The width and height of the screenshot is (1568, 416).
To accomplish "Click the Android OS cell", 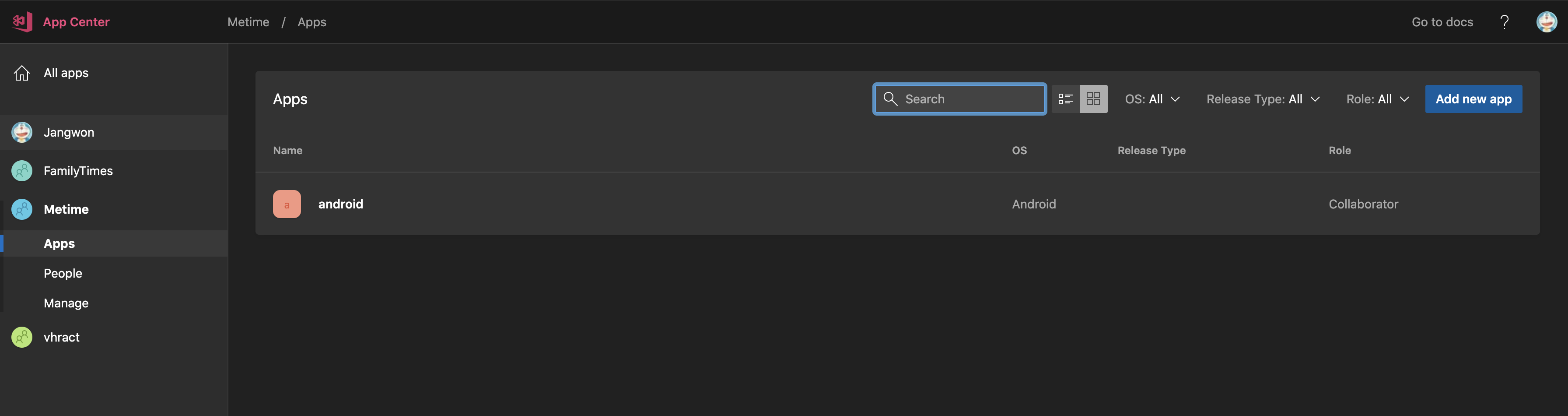I will pos(1033,204).
